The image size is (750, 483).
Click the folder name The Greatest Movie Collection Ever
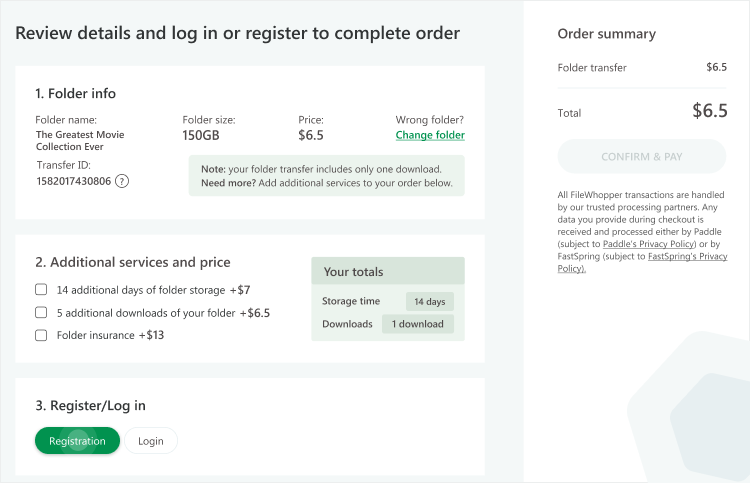[80, 141]
